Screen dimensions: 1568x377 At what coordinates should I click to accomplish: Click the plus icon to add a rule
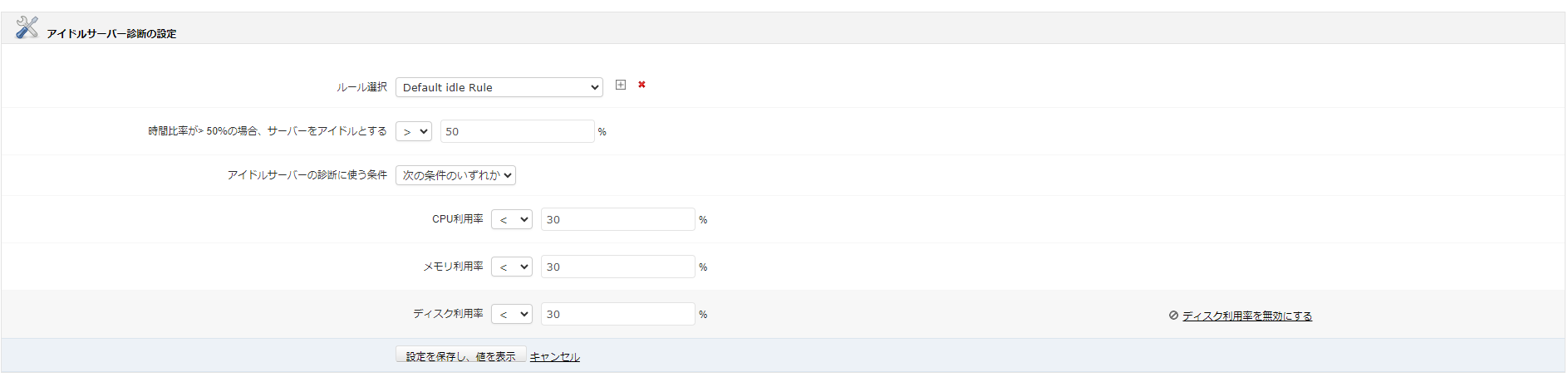pos(621,85)
